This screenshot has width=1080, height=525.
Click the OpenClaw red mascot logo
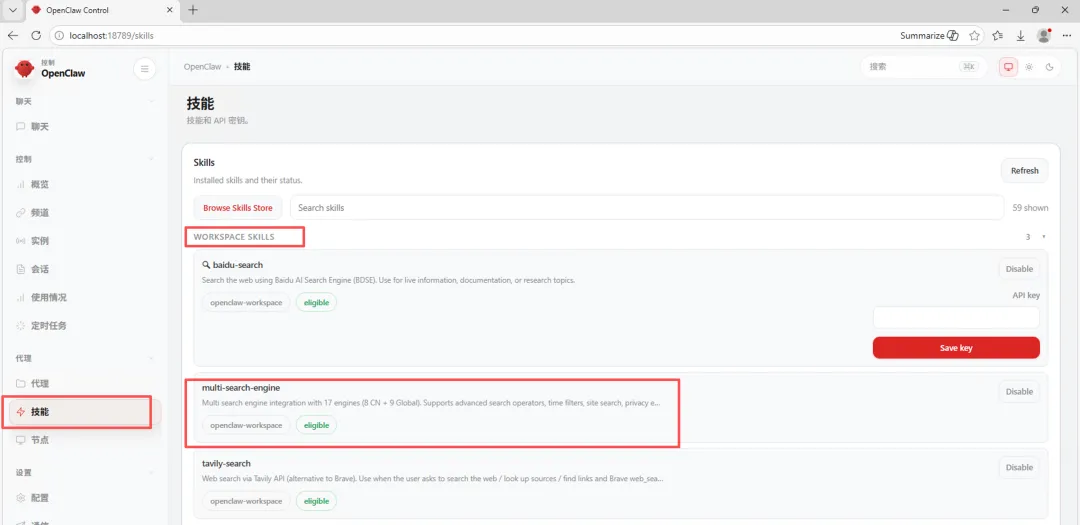tap(25, 68)
